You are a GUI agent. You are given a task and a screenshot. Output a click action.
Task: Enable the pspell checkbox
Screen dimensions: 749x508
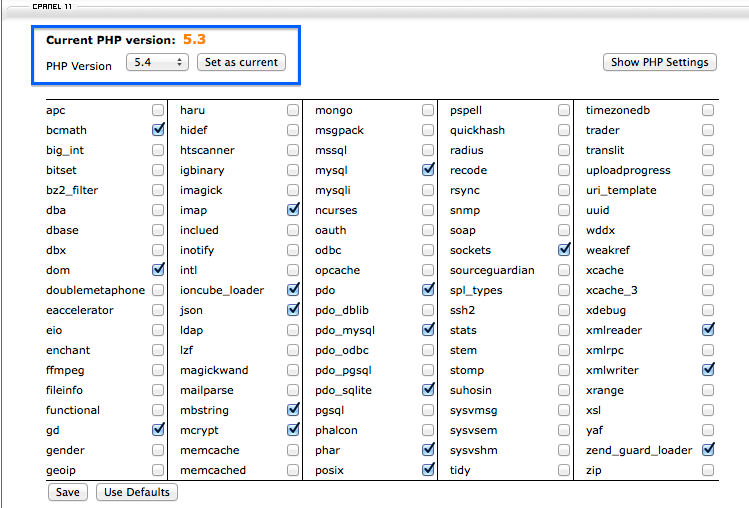coord(564,110)
